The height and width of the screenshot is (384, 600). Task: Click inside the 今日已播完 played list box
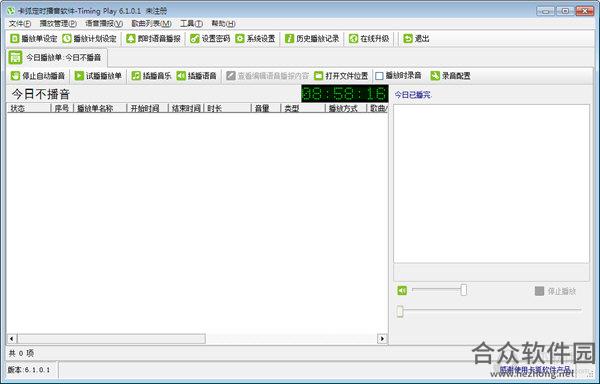491,184
